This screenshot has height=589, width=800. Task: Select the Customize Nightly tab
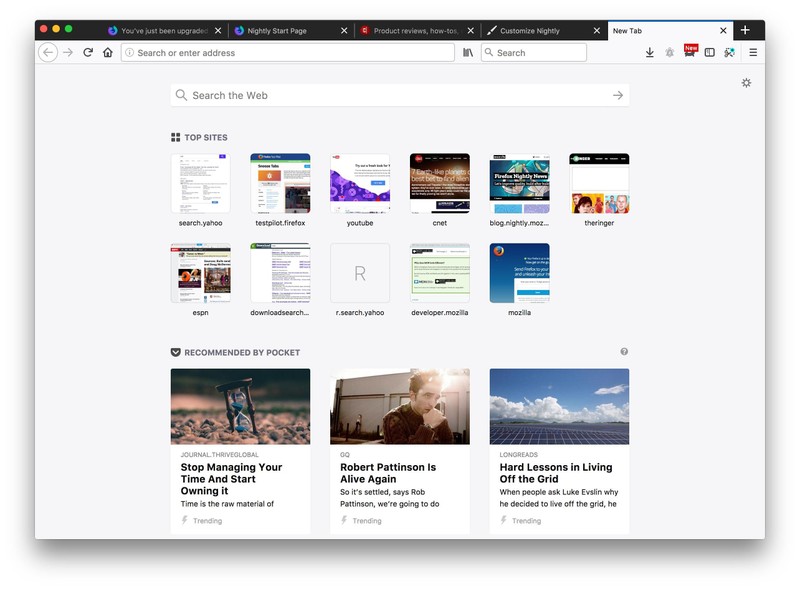coord(530,30)
